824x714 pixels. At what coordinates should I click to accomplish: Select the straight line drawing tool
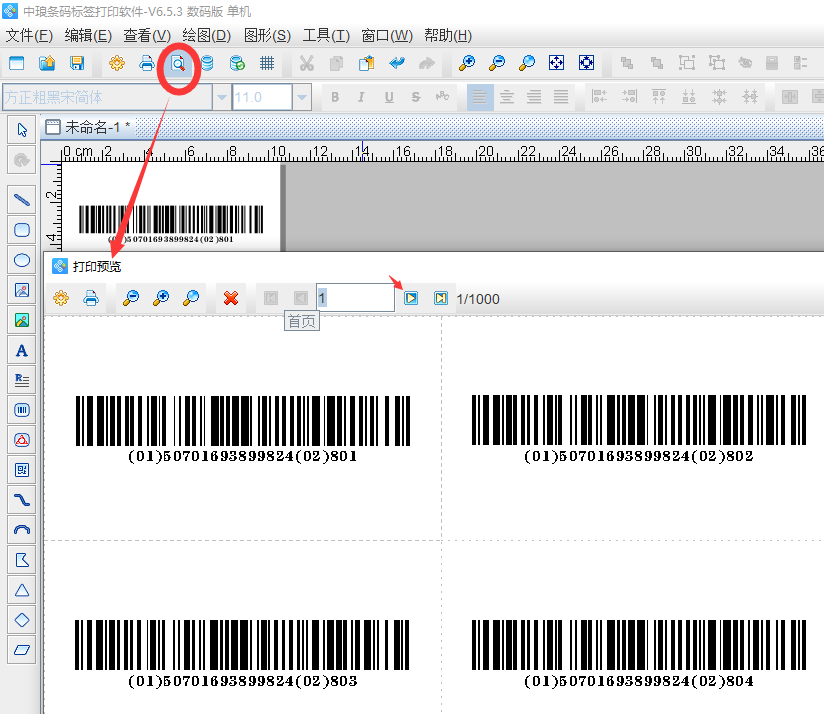pyautogui.click(x=22, y=200)
